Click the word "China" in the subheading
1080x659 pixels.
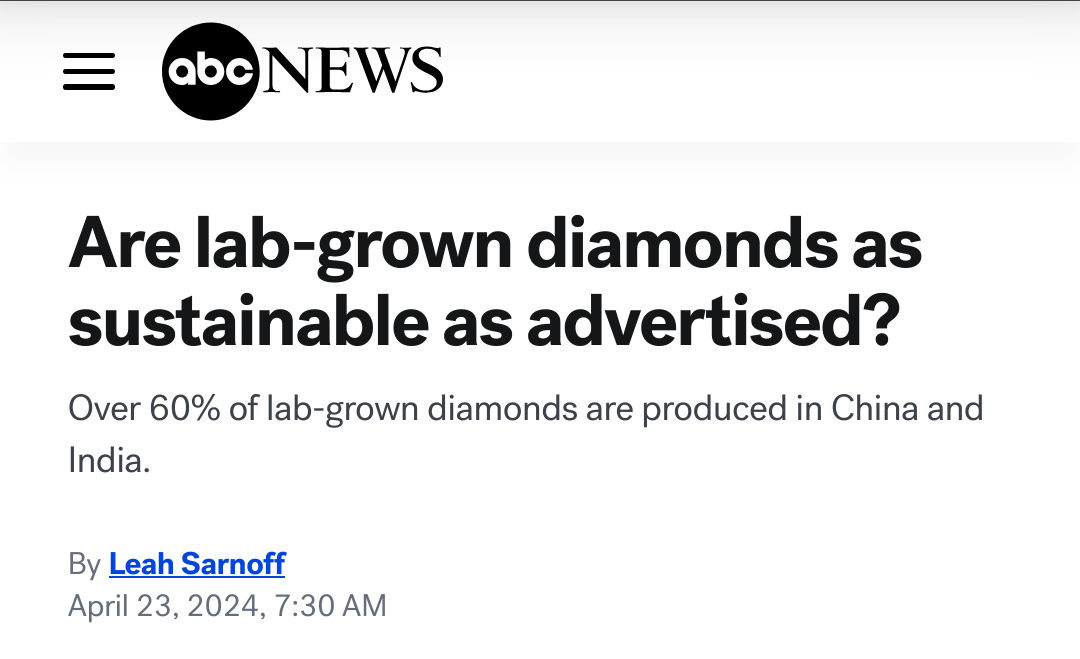click(x=874, y=408)
